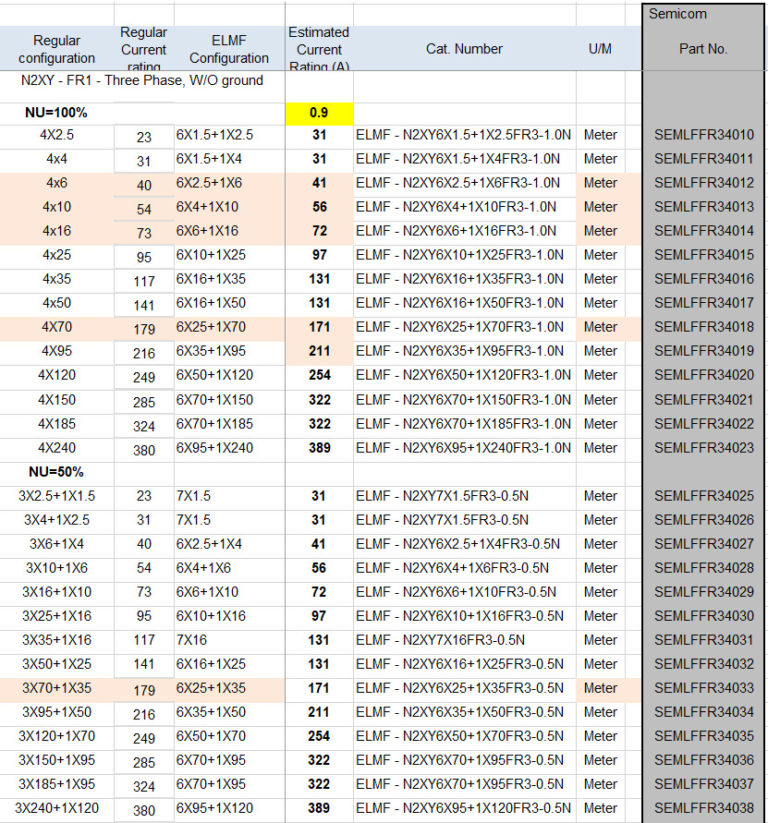Click part number SEMLFFR34017

point(703,303)
